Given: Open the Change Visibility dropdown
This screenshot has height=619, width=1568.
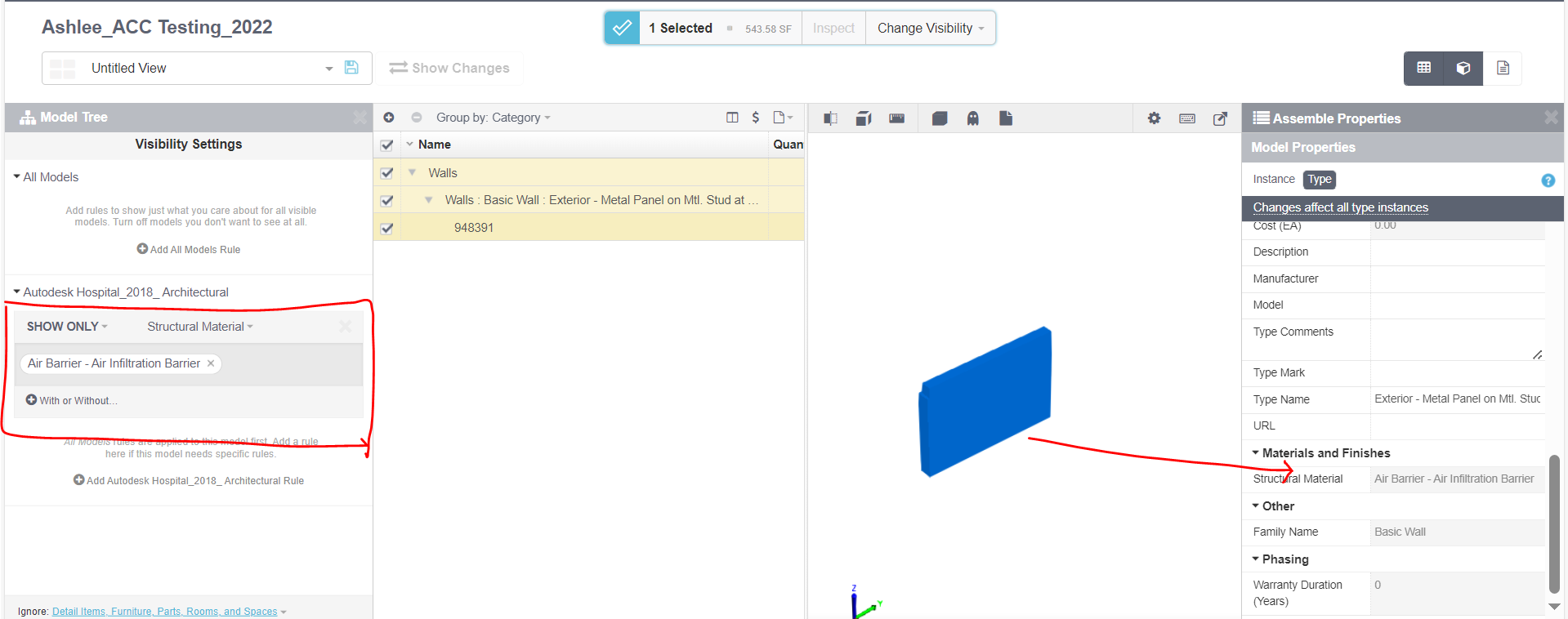Looking at the screenshot, I should point(931,28).
